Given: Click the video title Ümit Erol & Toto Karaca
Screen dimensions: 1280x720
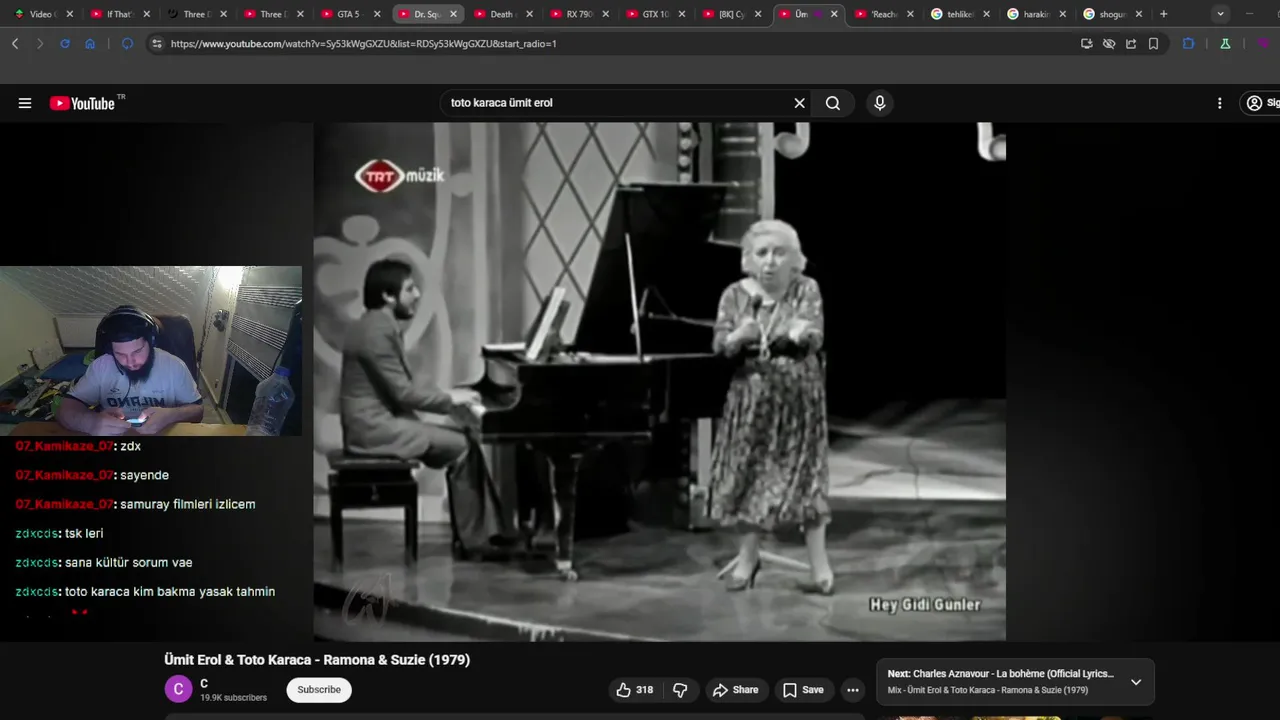Looking at the screenshot, I should 317,660.
